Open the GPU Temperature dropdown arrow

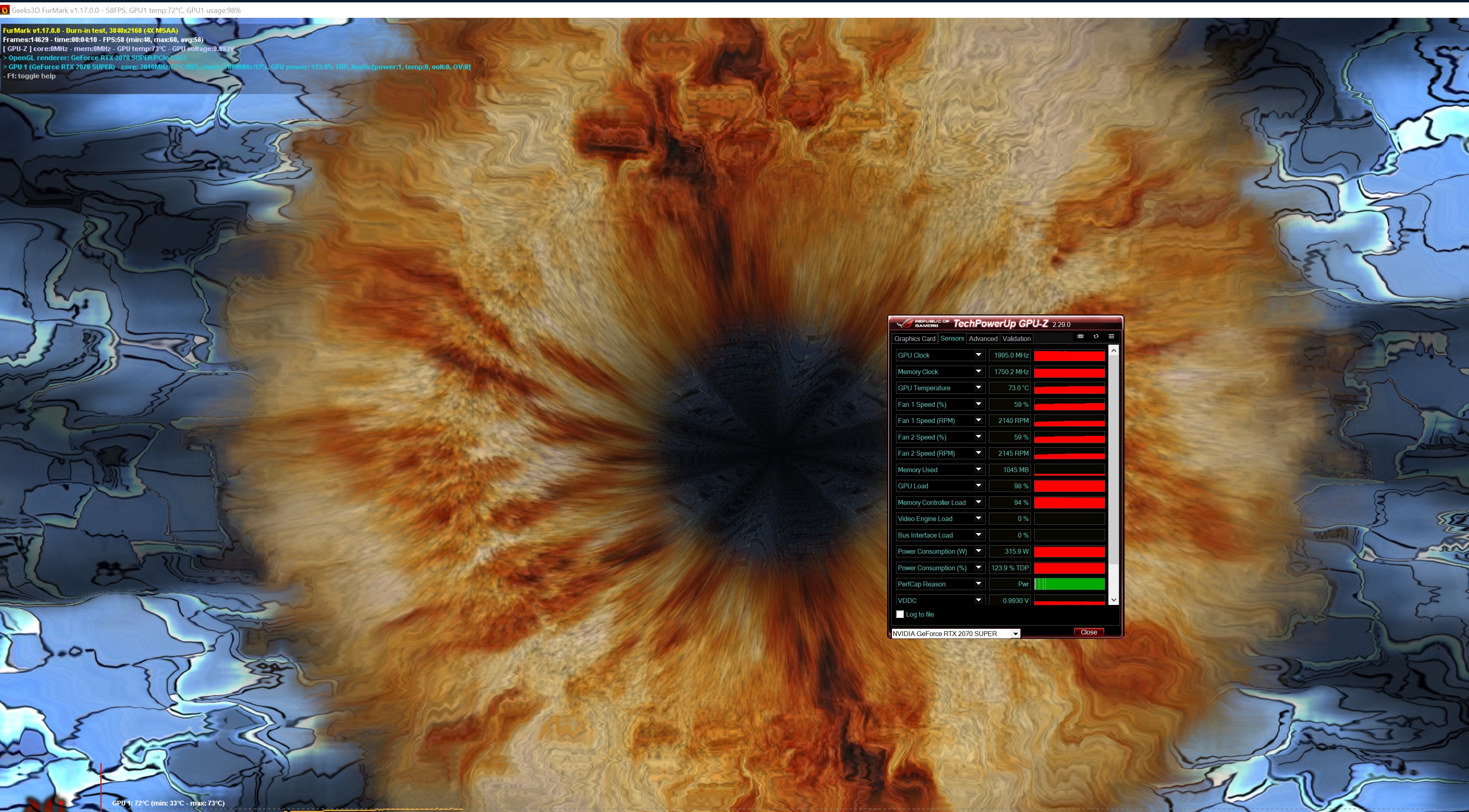click(978, 388)
